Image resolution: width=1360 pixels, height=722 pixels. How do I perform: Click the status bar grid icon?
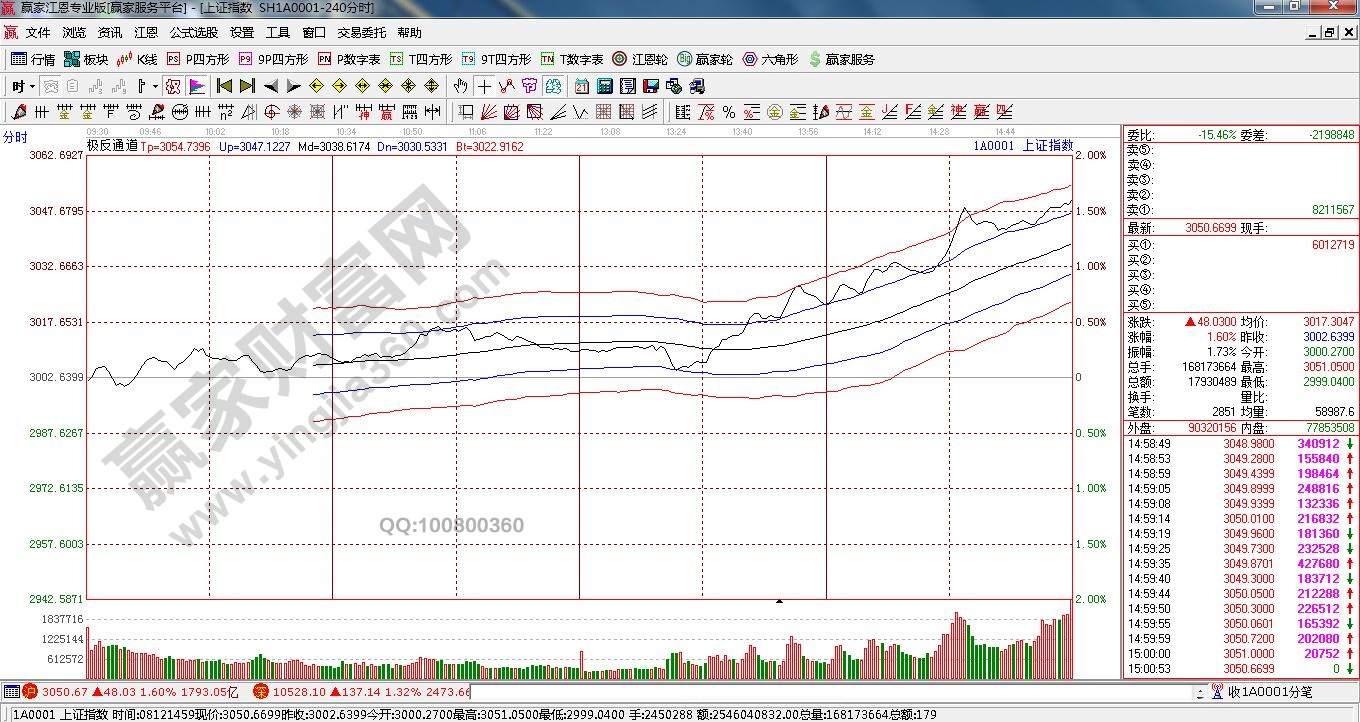11,691
